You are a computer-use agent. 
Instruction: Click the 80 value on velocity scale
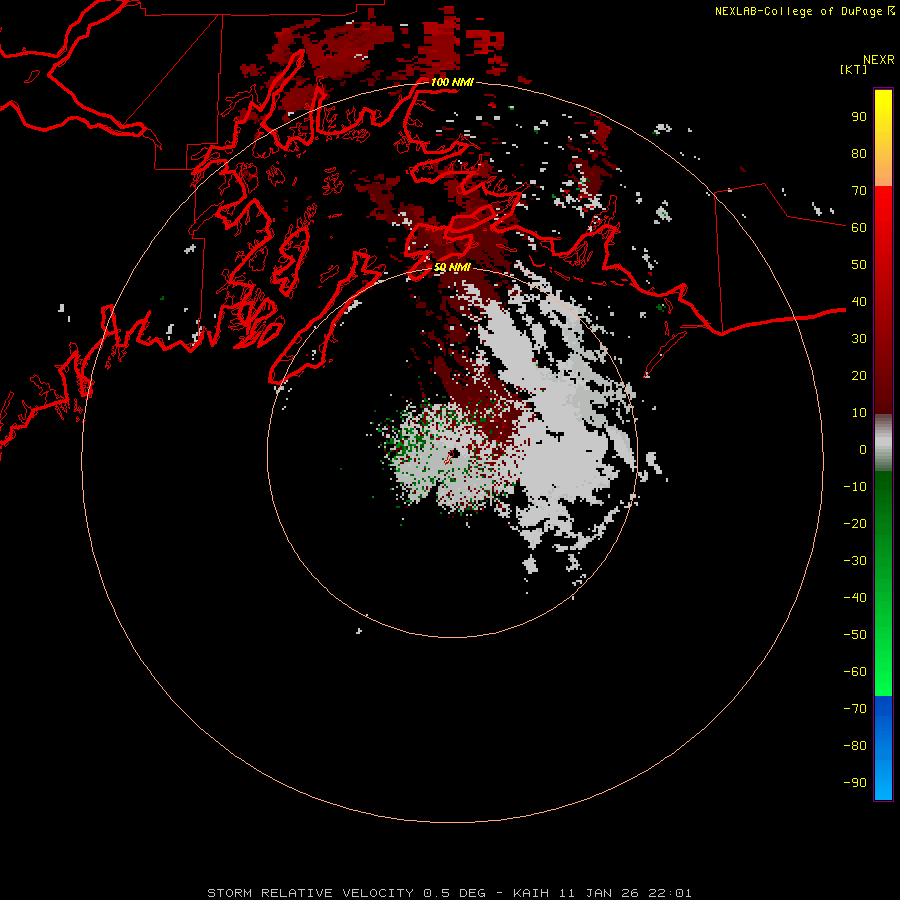pos(859,154)
